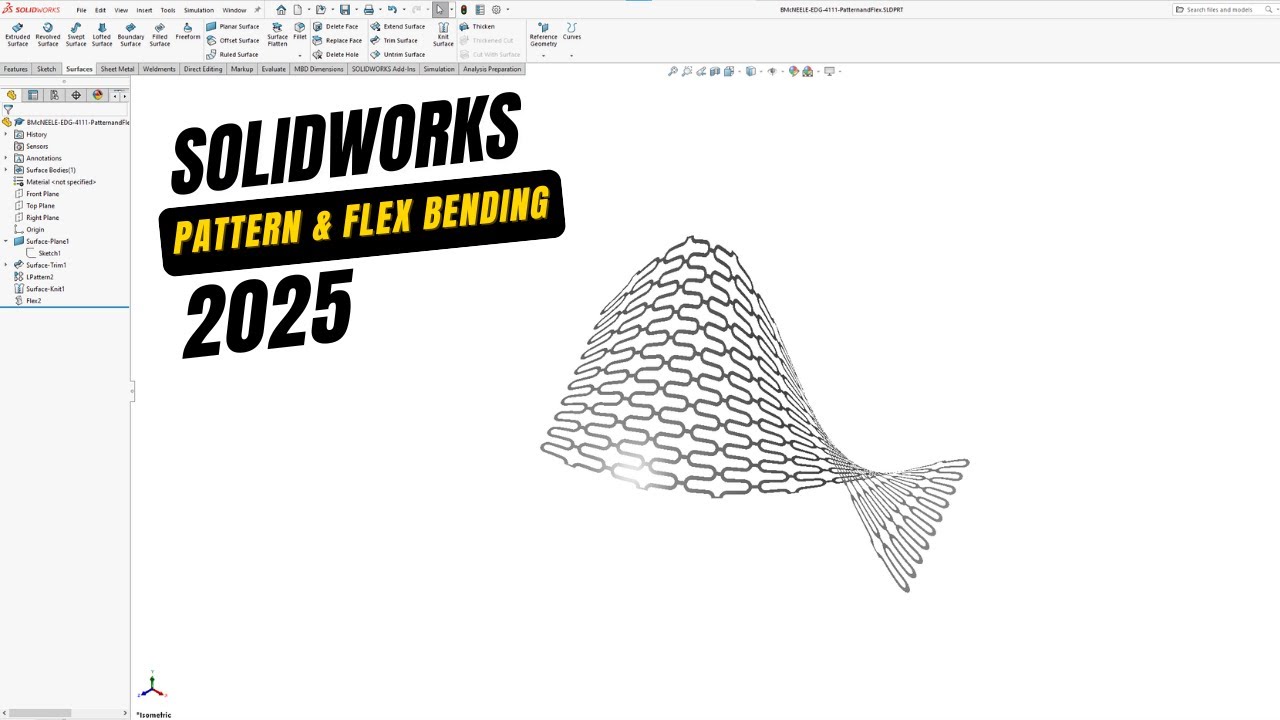Choose the Swept Surface tool
The height and width of the screenshot is (720, 1280).
click(x=75, y=34)
